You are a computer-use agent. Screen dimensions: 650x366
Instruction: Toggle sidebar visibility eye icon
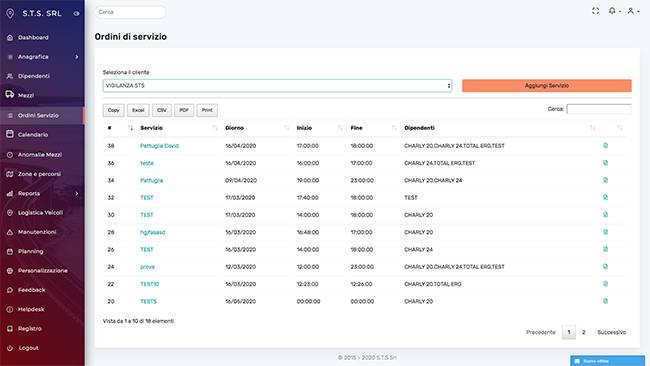click(x=76, y=13)
